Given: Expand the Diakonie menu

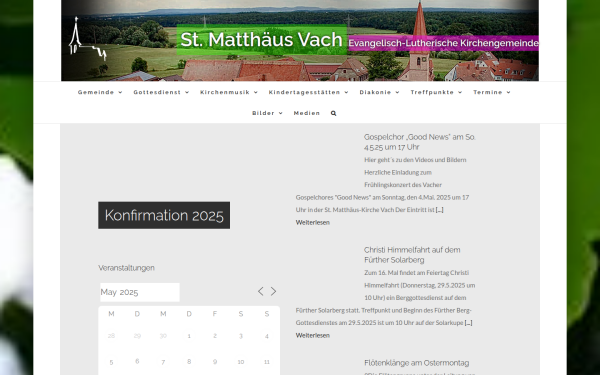Looking at the screenshot, I should (379, 92).
